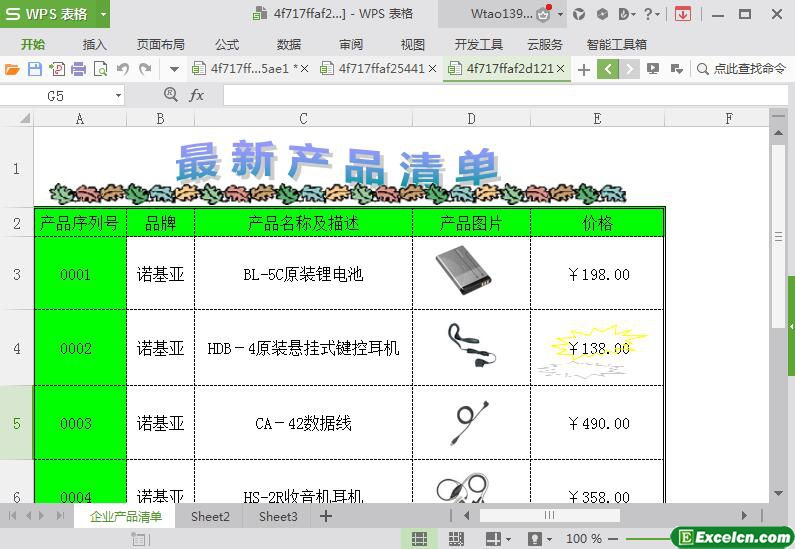
Task: Add a new document tab with plus
Action: [584, 69]
